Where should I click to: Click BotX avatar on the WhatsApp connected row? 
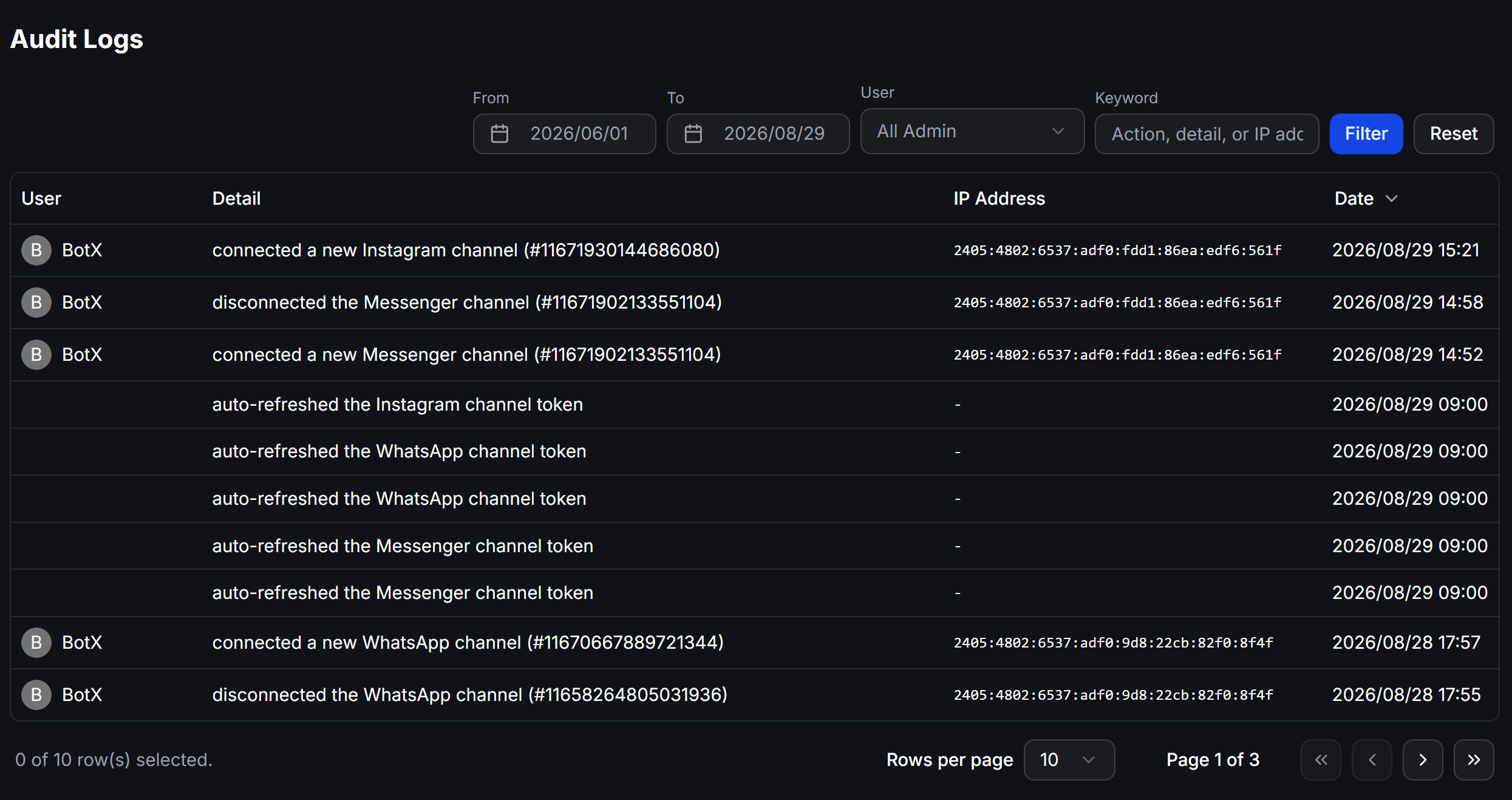(36, 643)
